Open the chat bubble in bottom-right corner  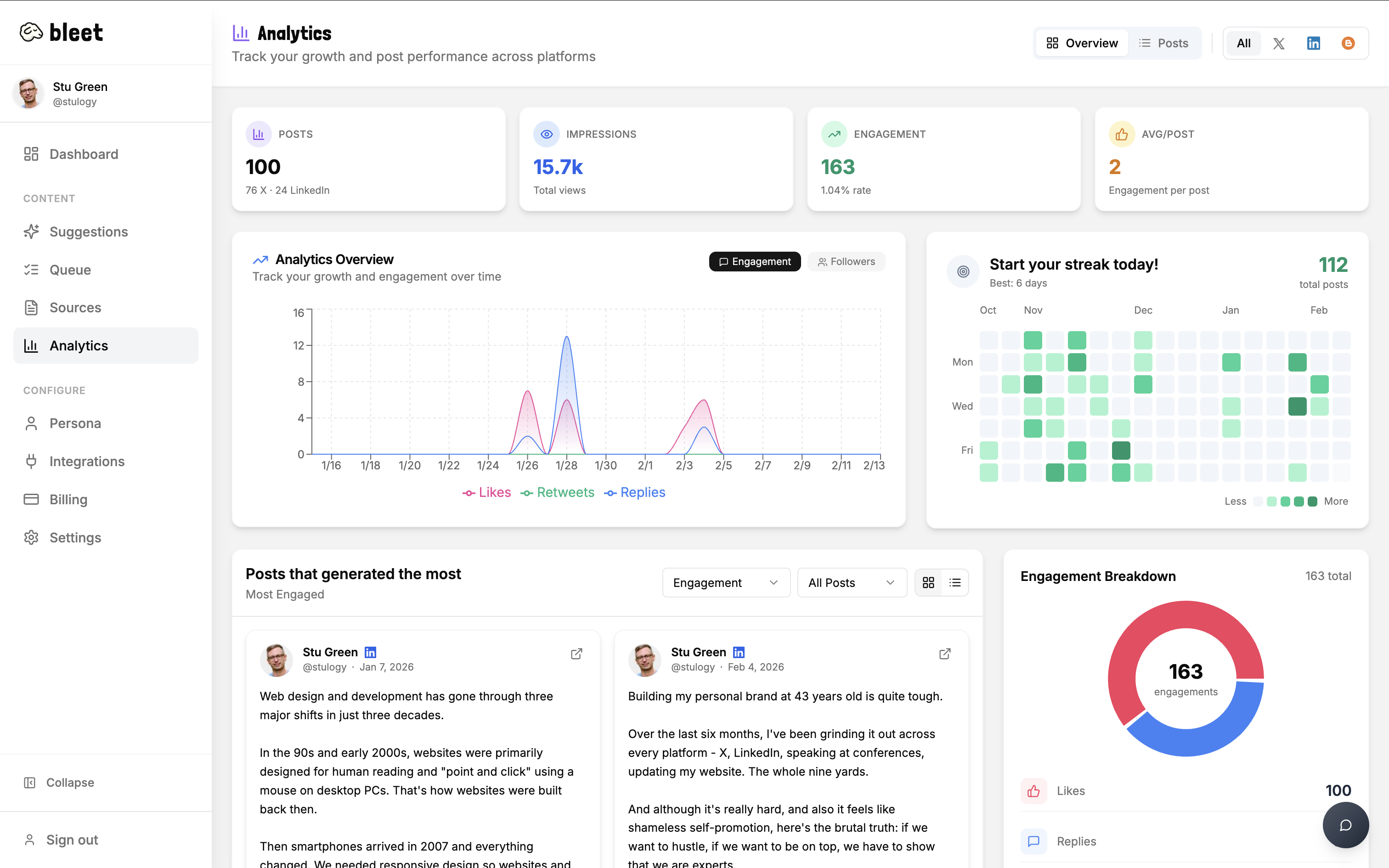[1346, 825]
